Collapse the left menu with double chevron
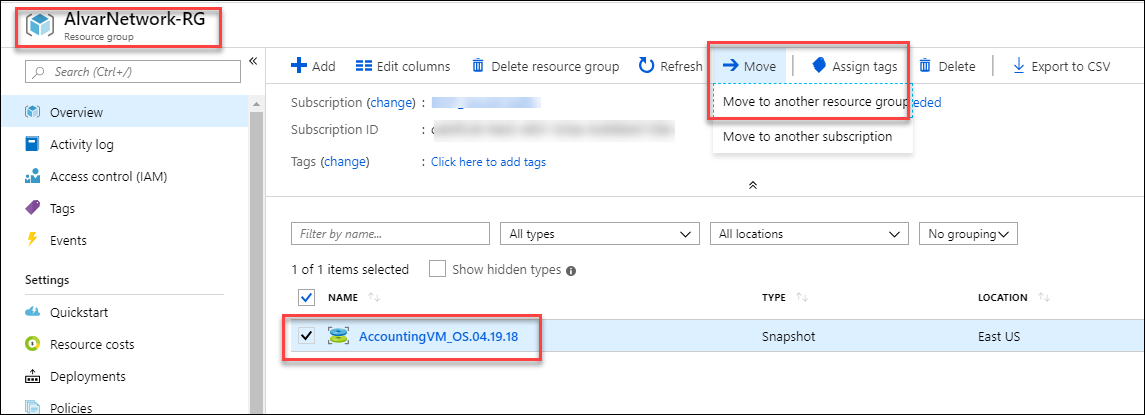Viewport: 1145px width, 415px height. (253, 61)
